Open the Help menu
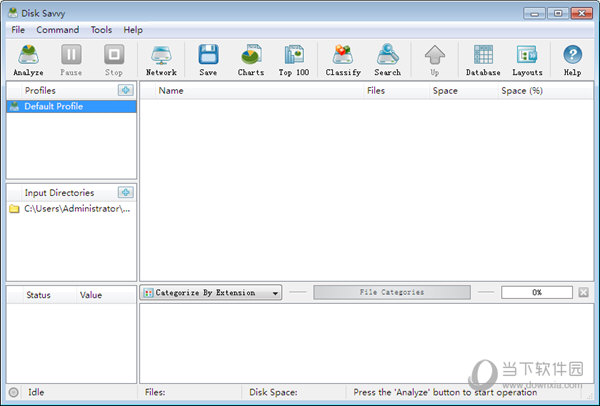The image size is (600, 406). click(133, 30)
